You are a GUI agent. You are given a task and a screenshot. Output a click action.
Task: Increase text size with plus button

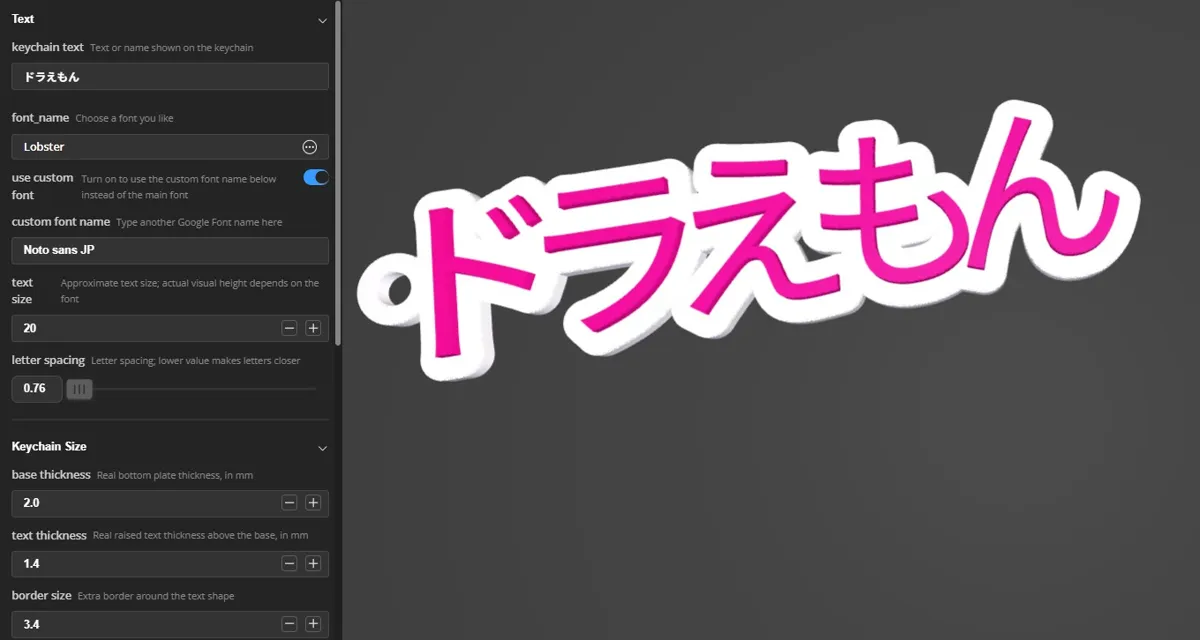pyautogui.click(x=313, y=328)
